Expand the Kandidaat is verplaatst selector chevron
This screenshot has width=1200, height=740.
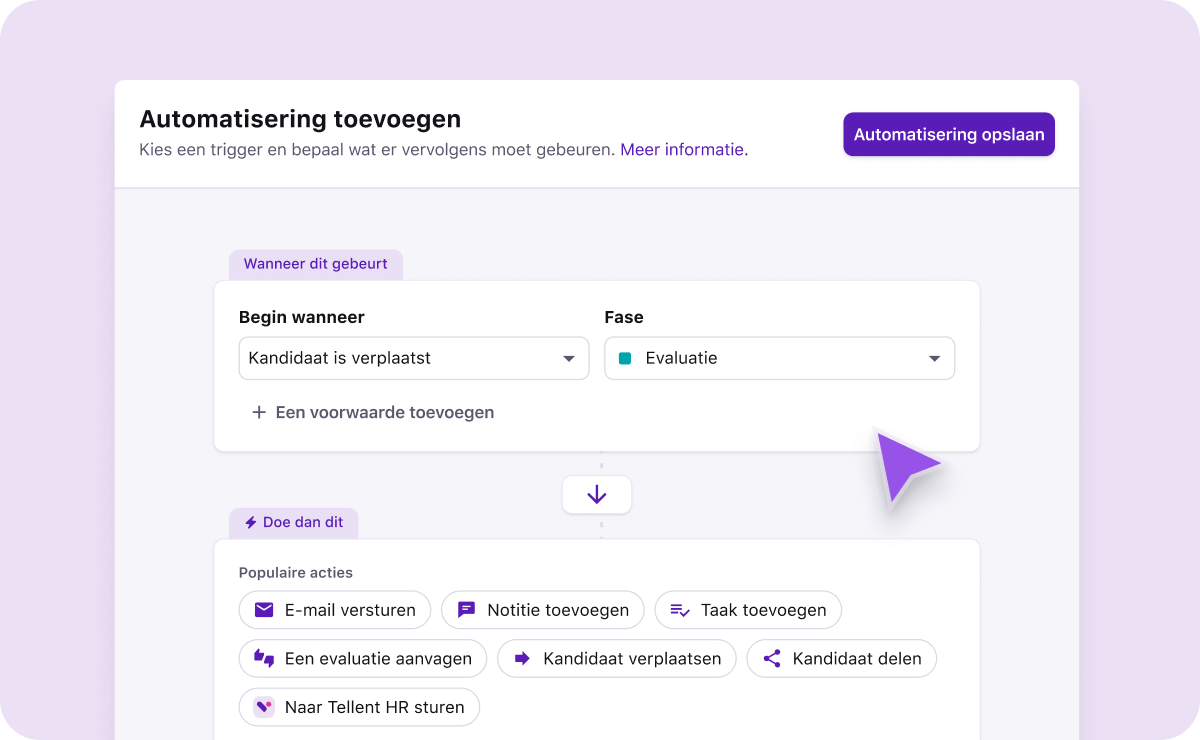(569, 358)
